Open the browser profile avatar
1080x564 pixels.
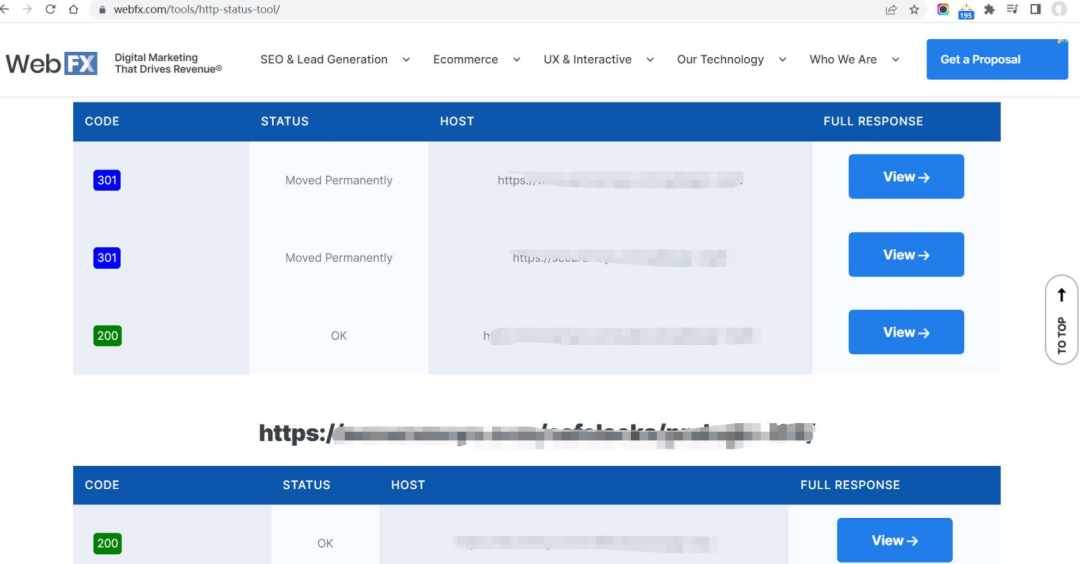(x=1059, y=9)
